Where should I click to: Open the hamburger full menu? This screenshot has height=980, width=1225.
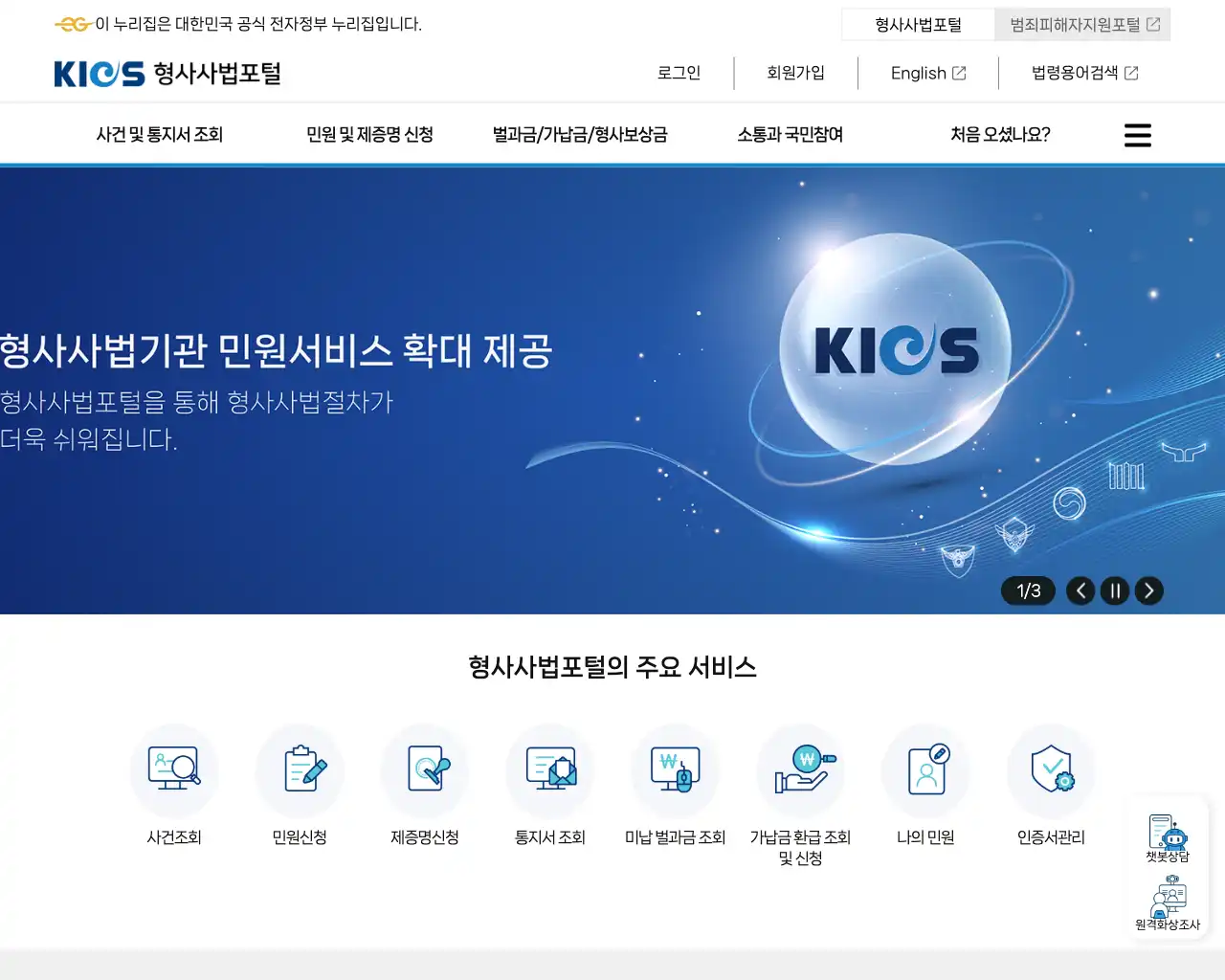point(1138,135)
